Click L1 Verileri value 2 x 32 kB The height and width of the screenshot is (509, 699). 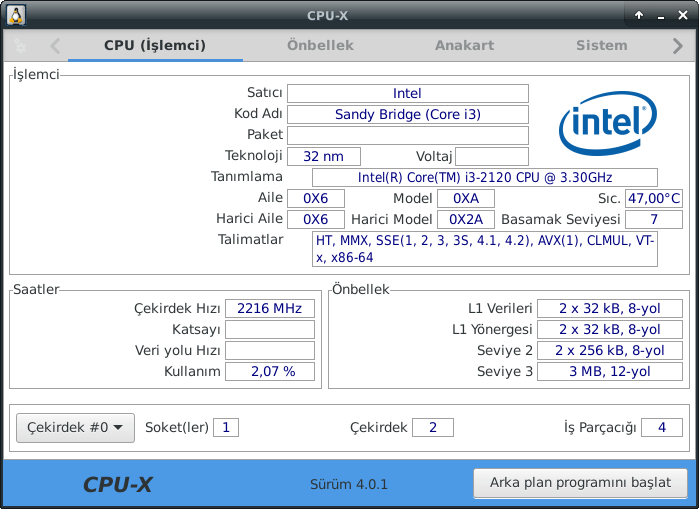coord(610,308)
